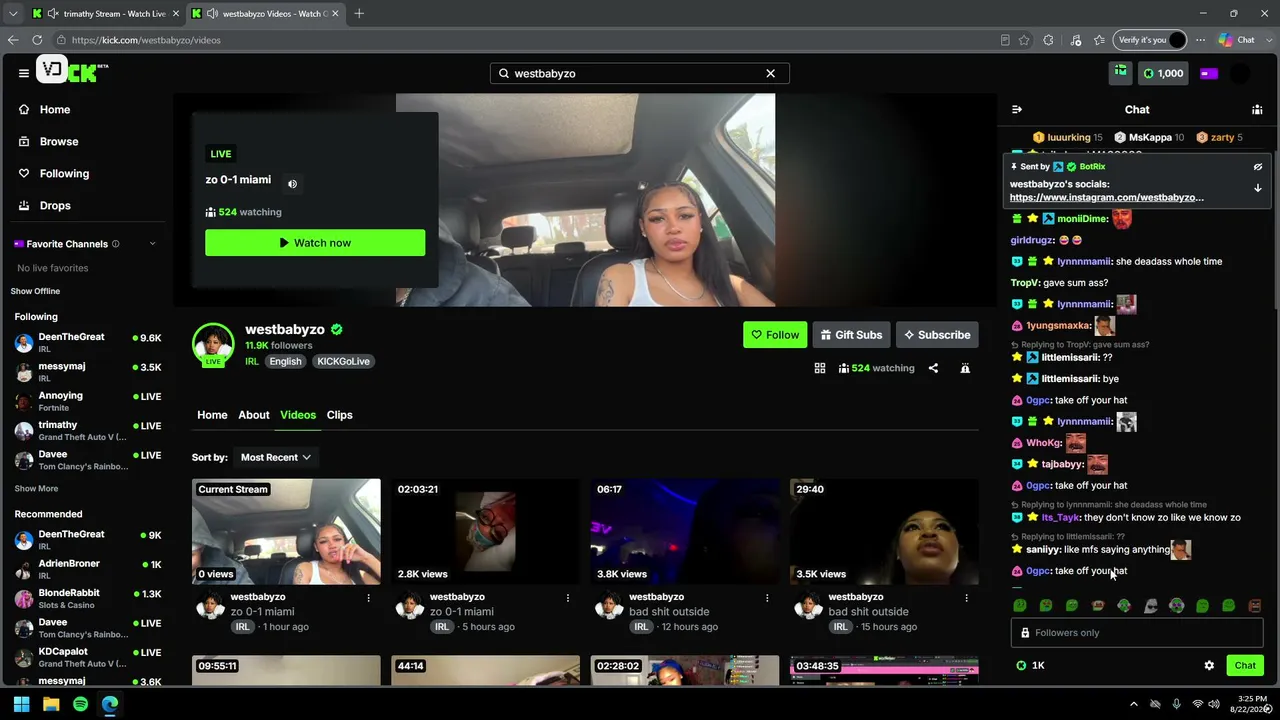Screen dimensions: 1280x720
Task: Switch to the trimathy Stream browser tab
Action: coord(106,14)
